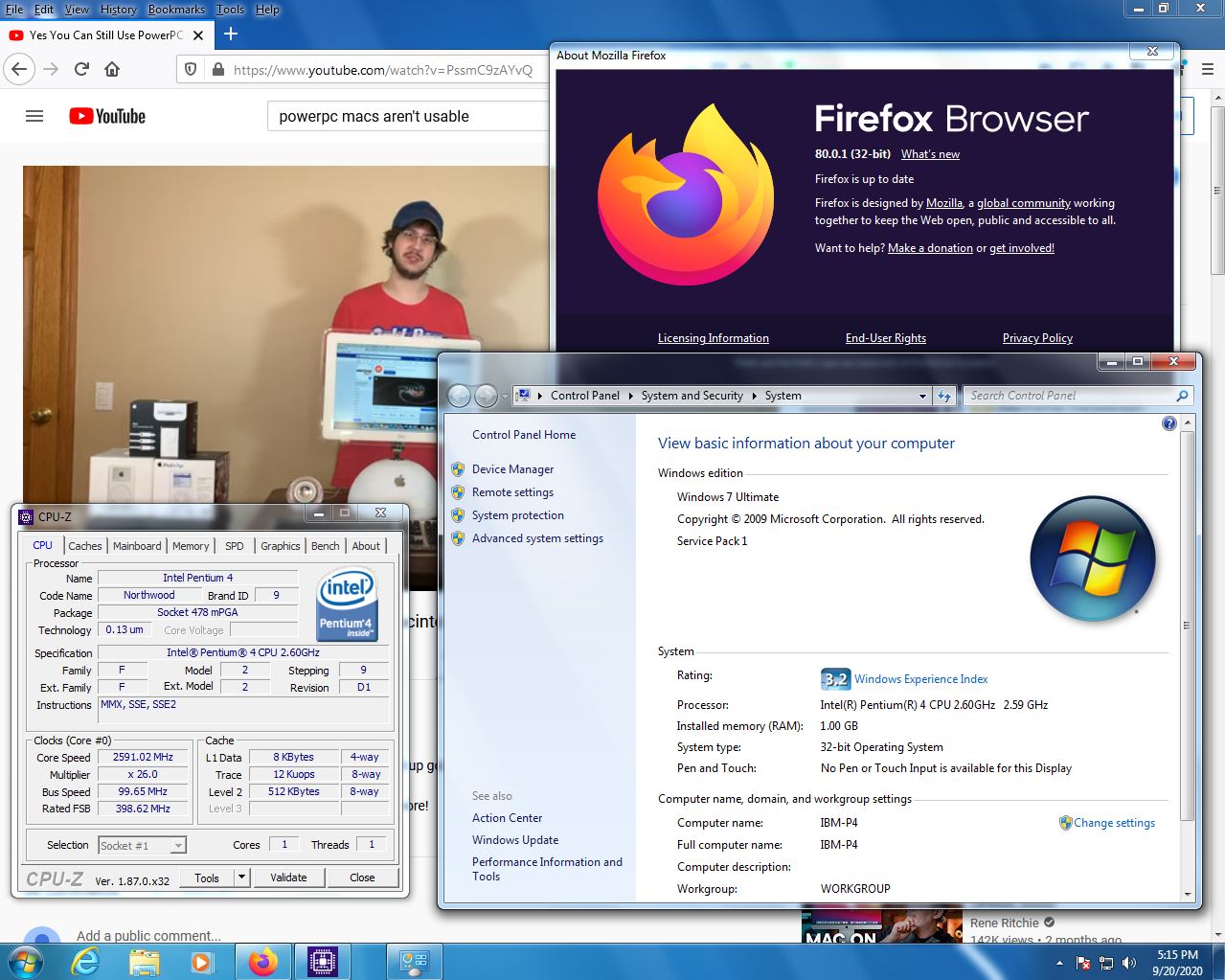Image resolution: width=1225 pixels, height=980 pixels.
Task: Click the network tray icon
Action: coord(1106,963)
